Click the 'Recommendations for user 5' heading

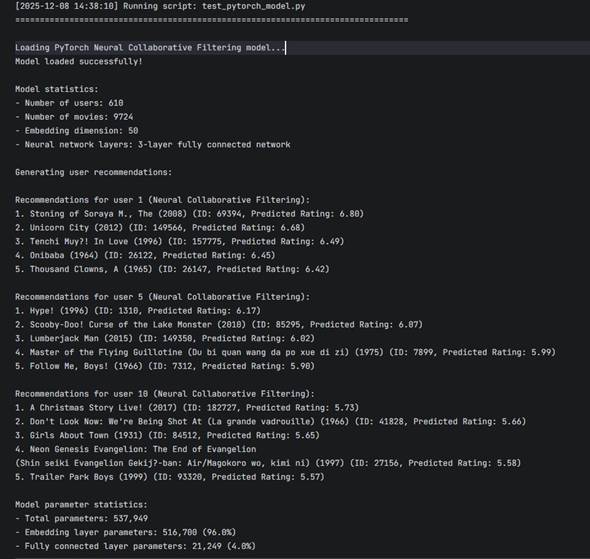163,297
